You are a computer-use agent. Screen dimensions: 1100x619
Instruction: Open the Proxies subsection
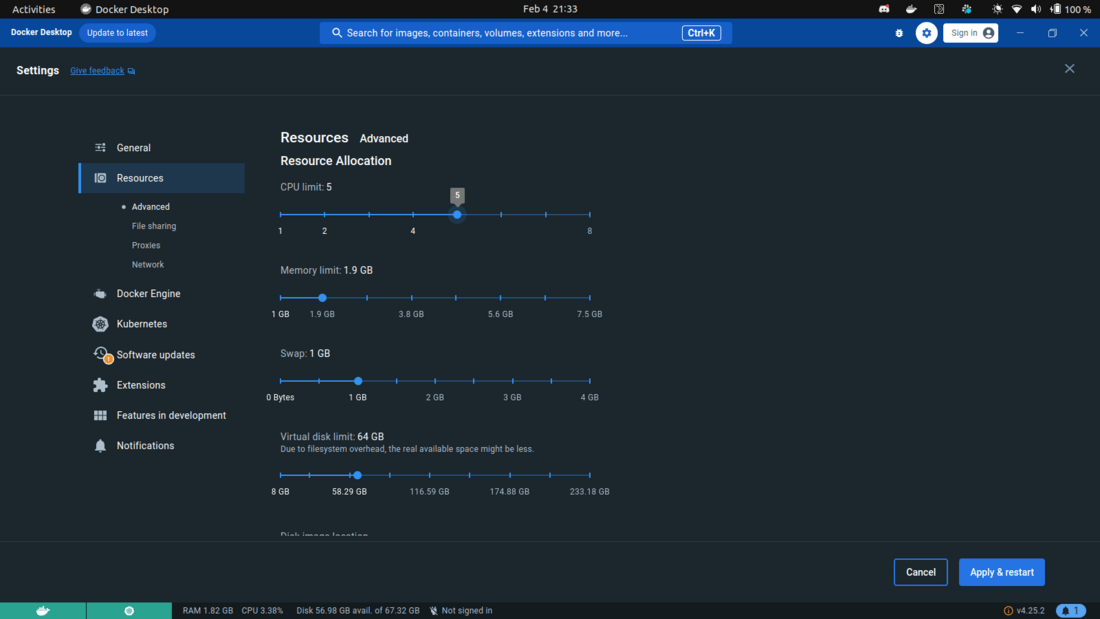tap(145, 245)
